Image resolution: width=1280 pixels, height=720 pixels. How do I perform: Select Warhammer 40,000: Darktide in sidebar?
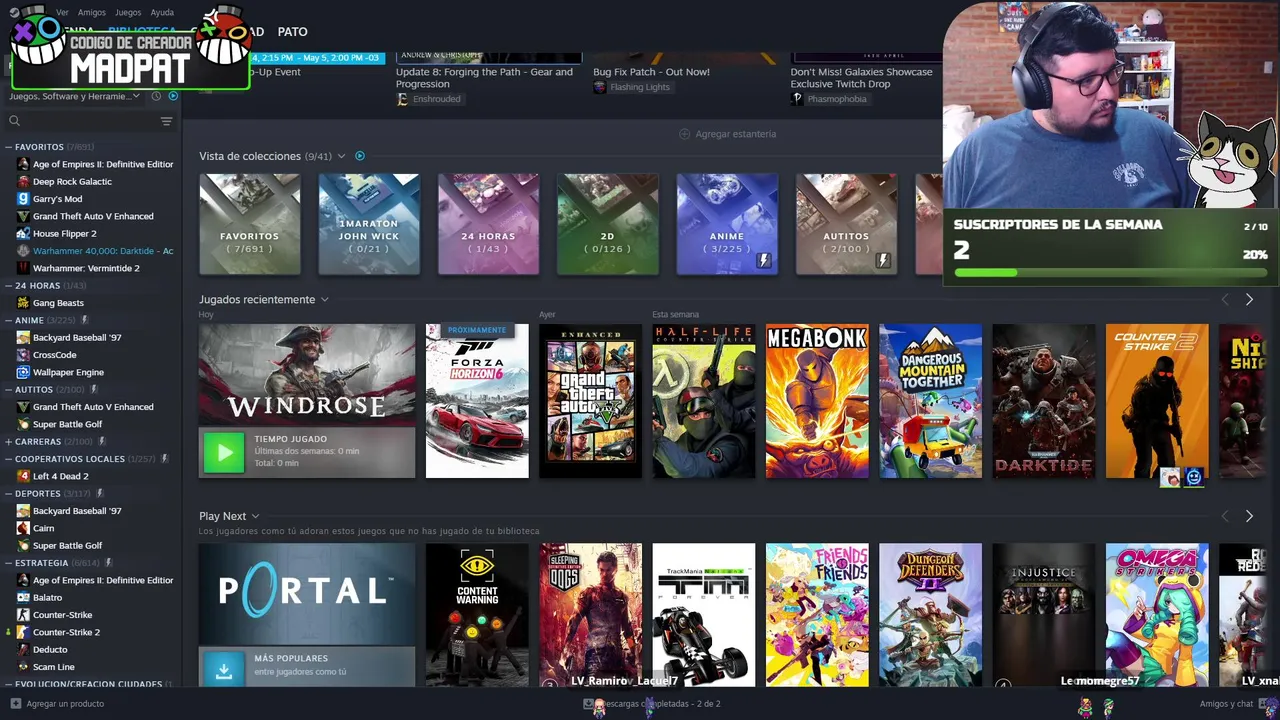click(x=102, y=251)
